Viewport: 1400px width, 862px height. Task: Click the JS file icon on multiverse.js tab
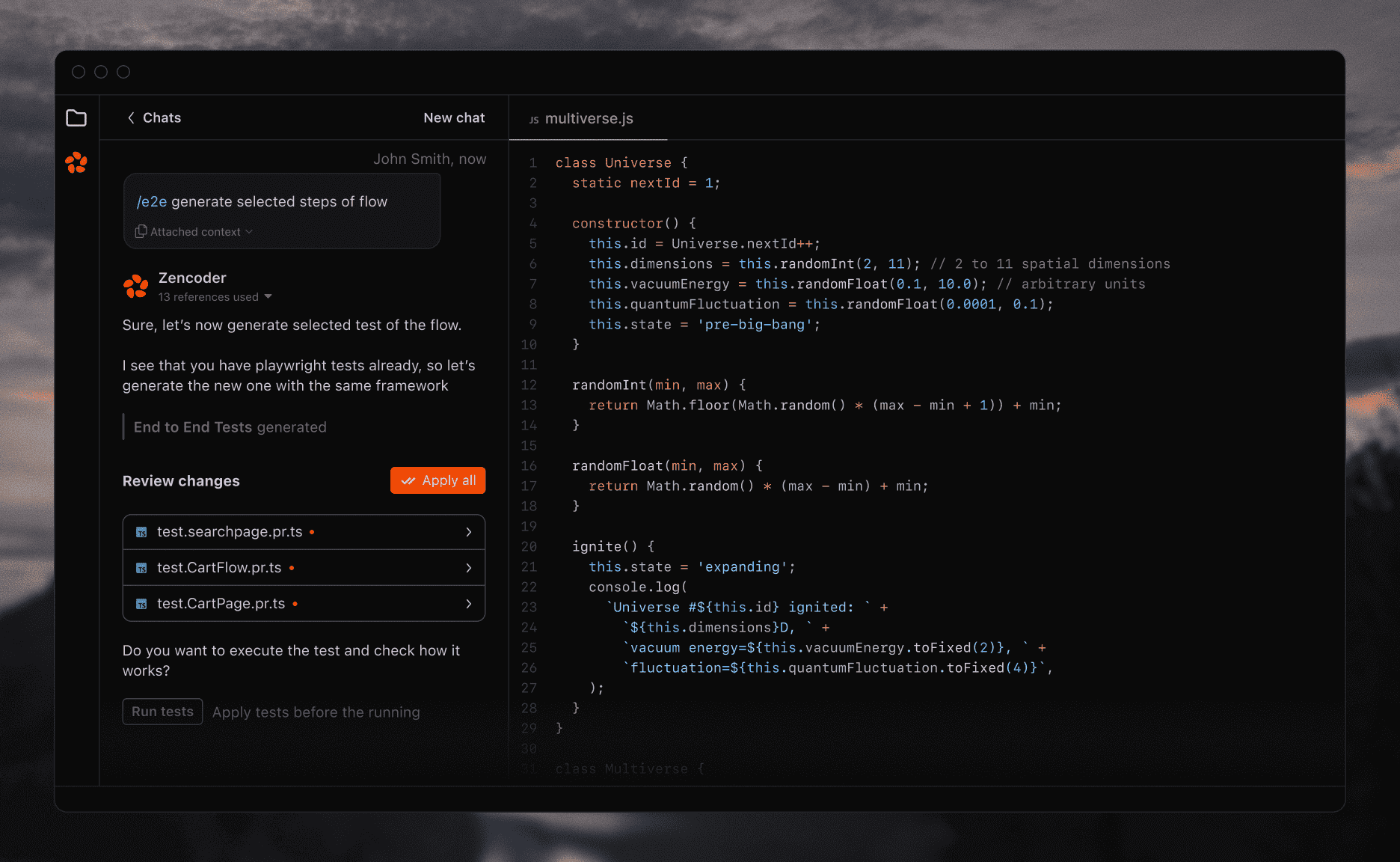pyautogui.click(x=533, y=118)
